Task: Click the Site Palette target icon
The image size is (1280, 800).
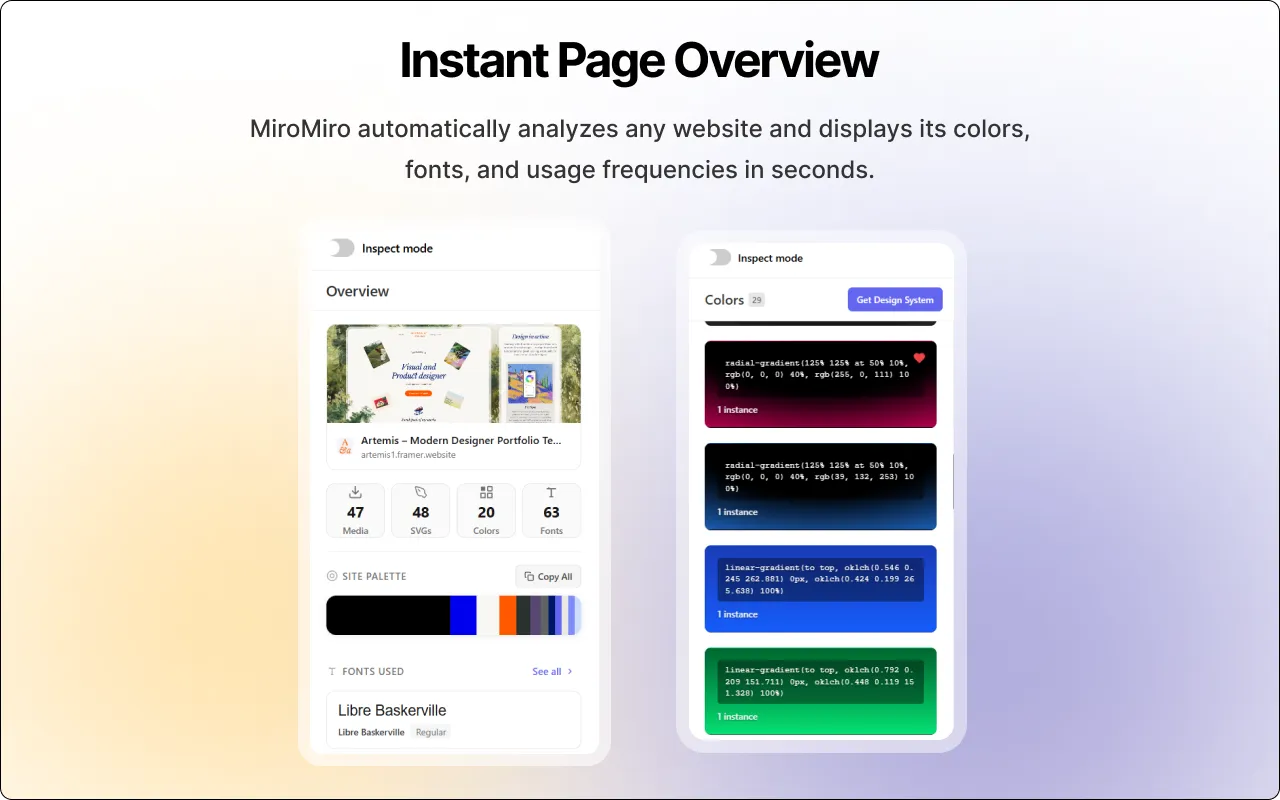Action: pos(332,576)
